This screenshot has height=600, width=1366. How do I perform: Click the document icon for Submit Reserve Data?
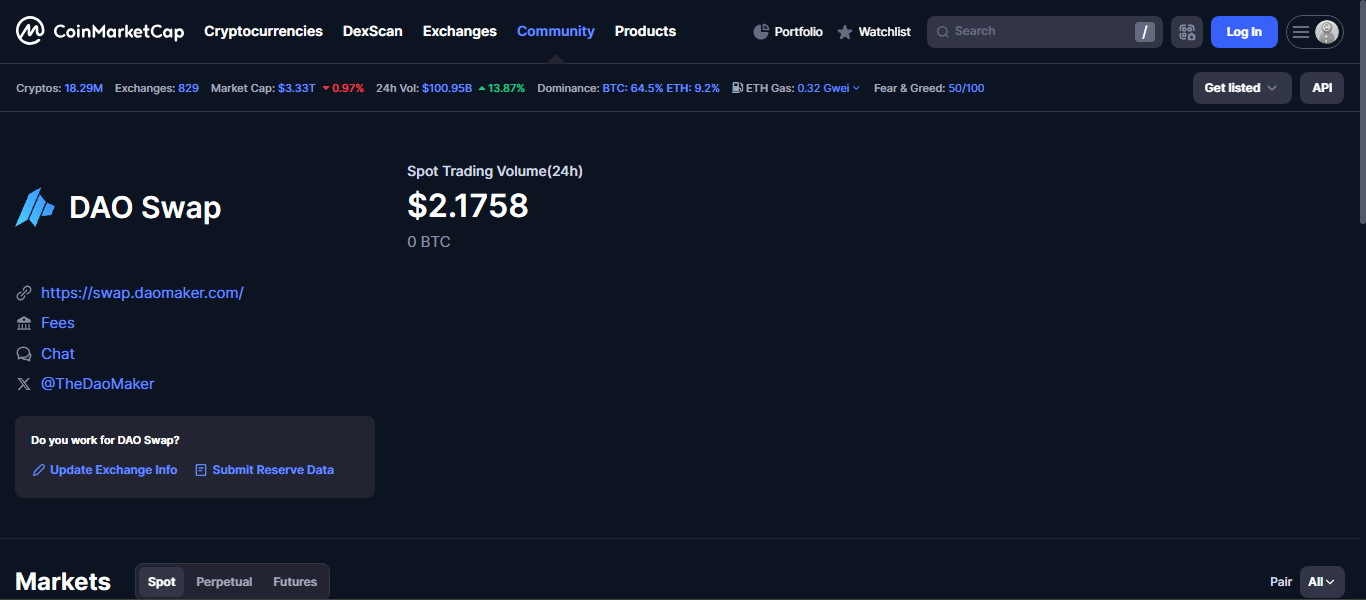click(x=201, y=470)
